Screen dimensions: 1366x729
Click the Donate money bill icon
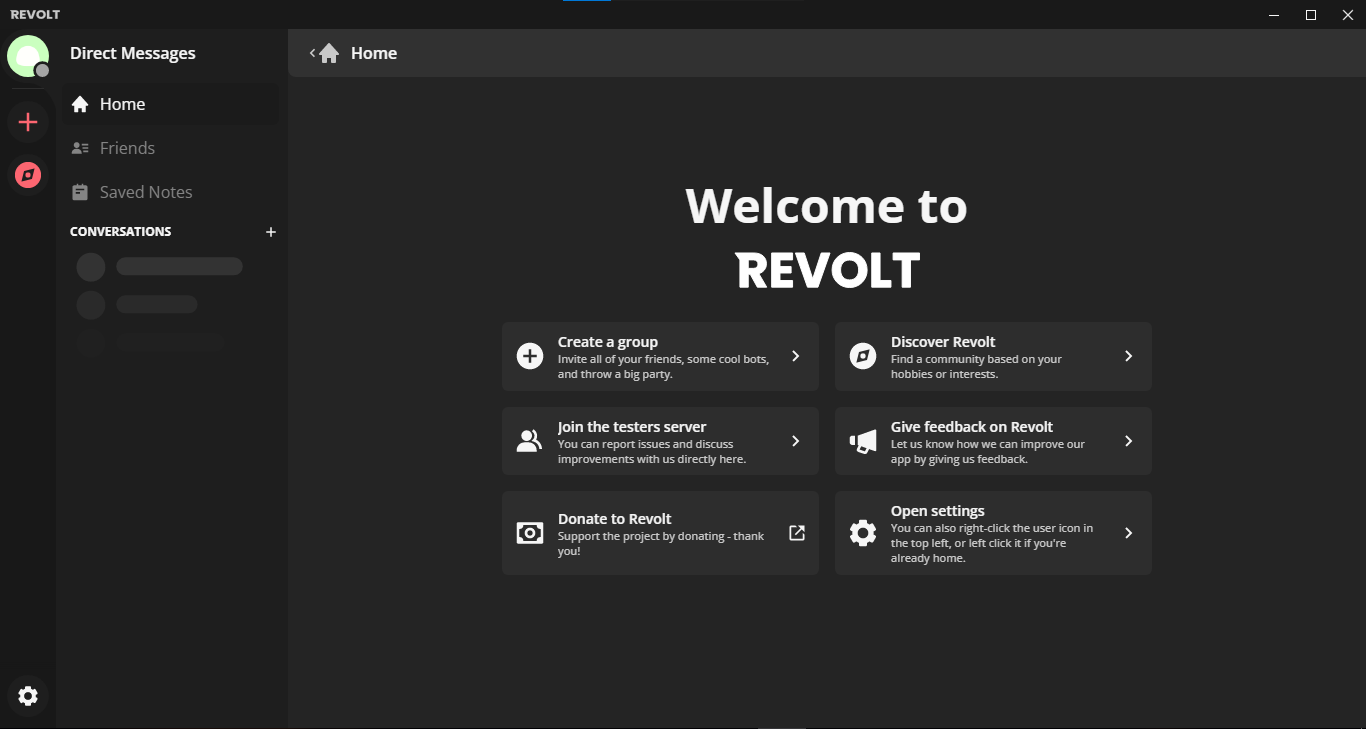530,533
